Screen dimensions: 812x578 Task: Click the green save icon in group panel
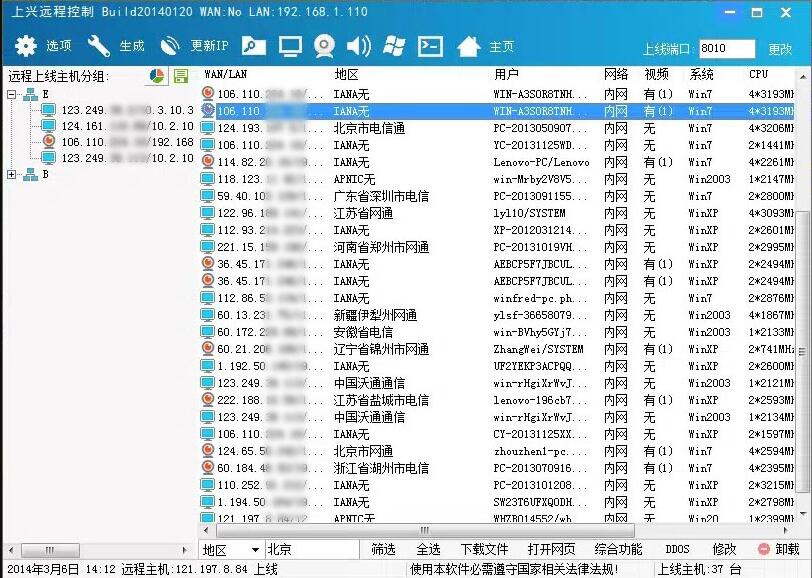181,76
